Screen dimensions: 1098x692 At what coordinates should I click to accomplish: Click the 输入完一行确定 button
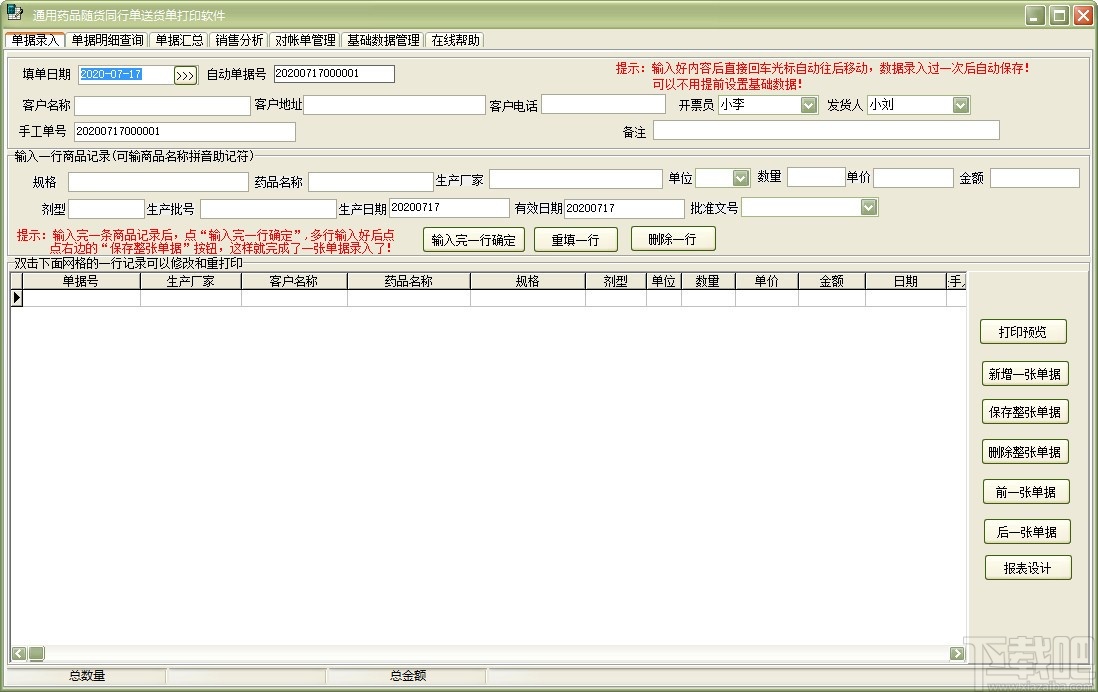(473, 239)
